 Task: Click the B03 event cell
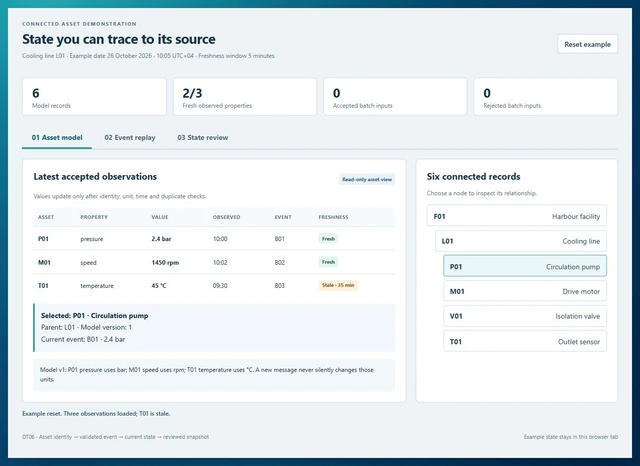(x=280, y=286)
